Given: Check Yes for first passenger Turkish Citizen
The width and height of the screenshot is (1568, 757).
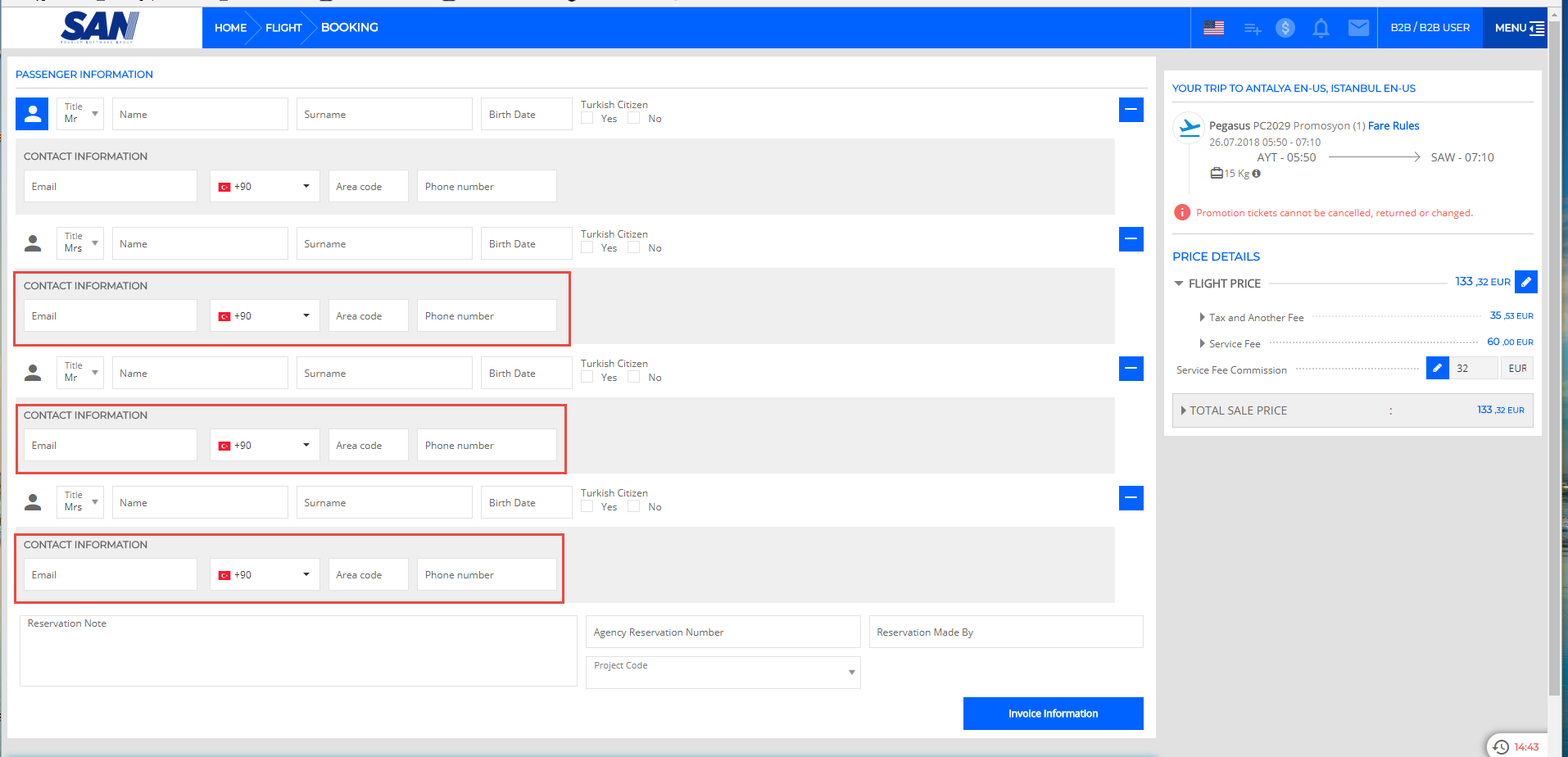Looking at the screenshot, I should 587,118.
